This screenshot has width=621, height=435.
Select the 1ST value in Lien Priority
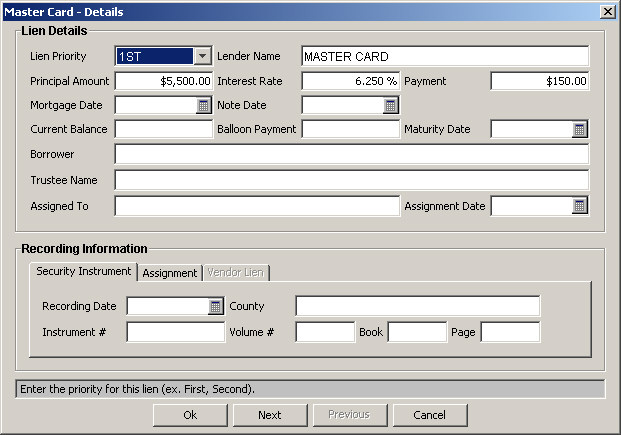coord(154,56)
